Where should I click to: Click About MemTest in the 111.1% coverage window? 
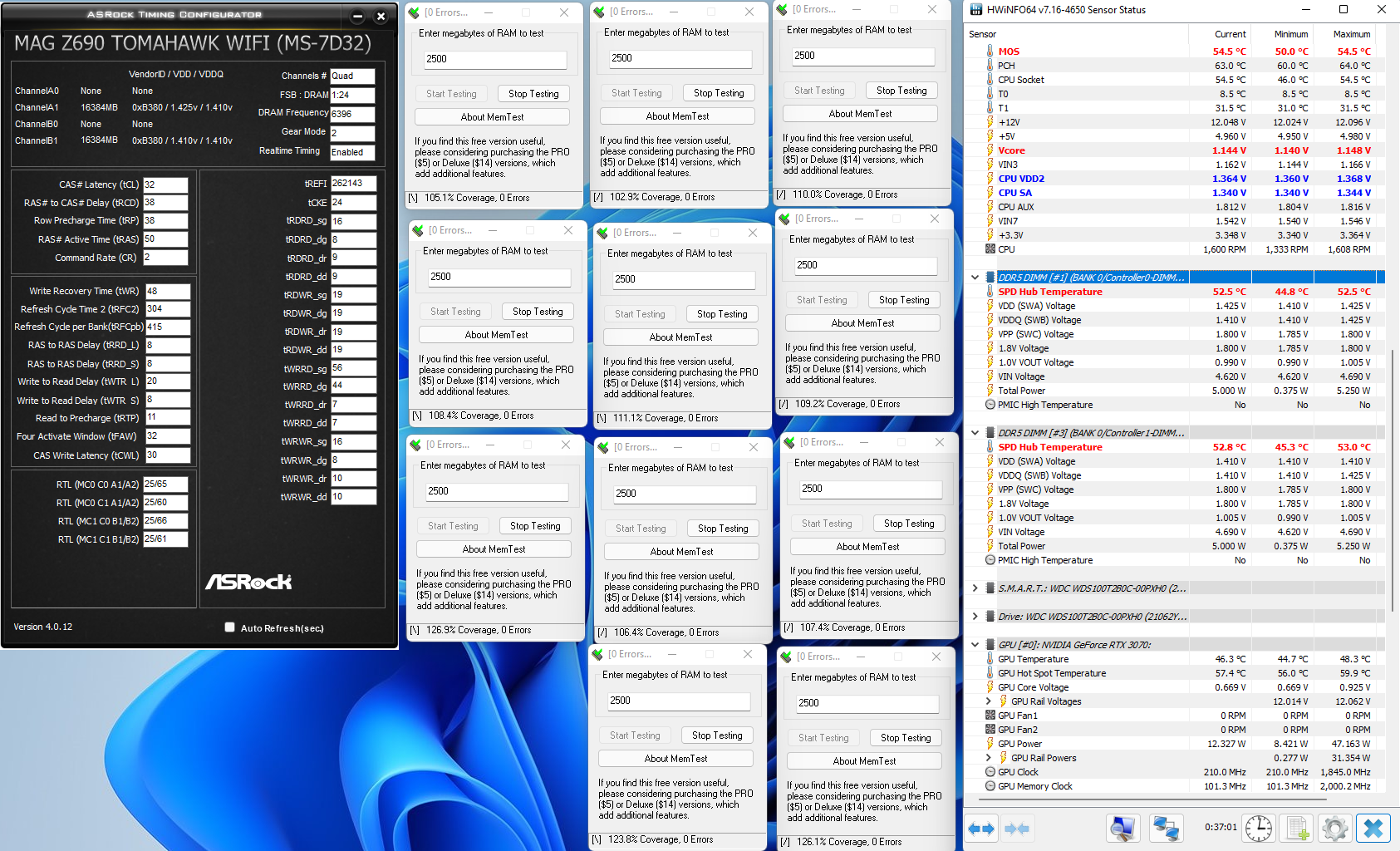coord(680,337)
